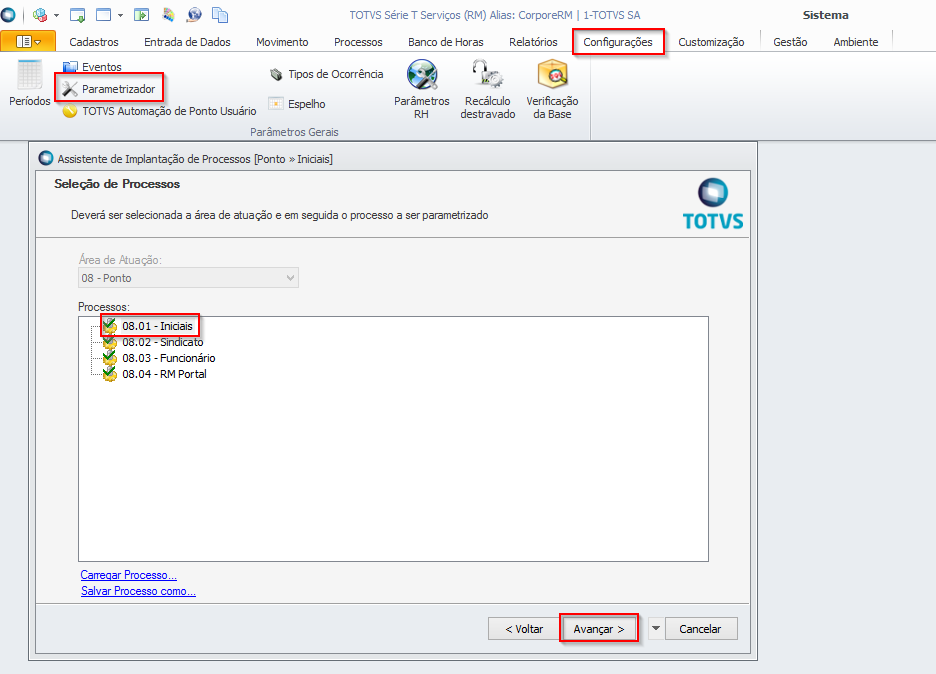The image size is (936, 674).
Task: Click the copy documents icon
Action: point(220,14)
